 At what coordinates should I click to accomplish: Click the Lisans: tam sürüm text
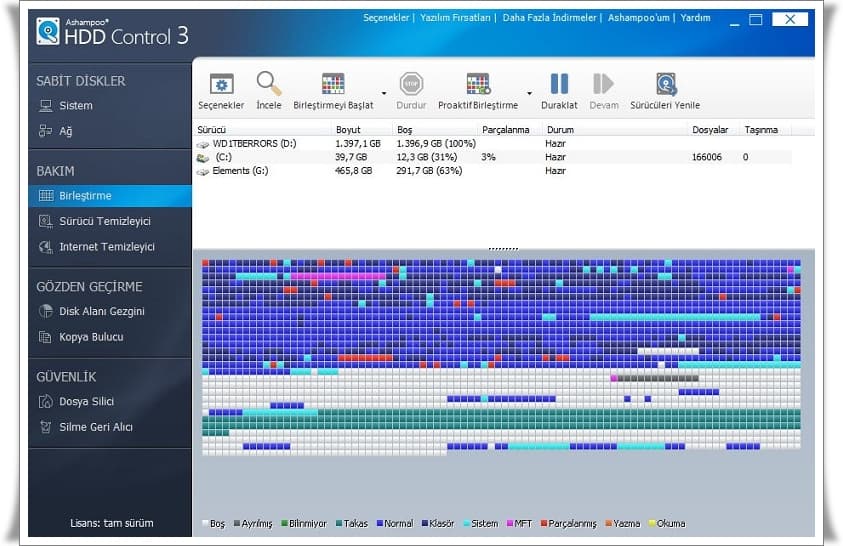[x=112, y=523]
